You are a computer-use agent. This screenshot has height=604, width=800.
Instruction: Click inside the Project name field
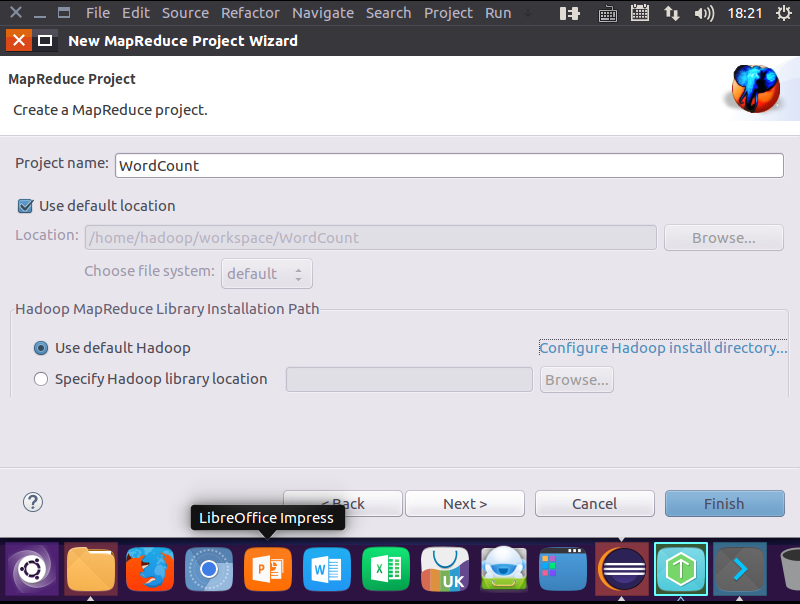pos(400,165)
